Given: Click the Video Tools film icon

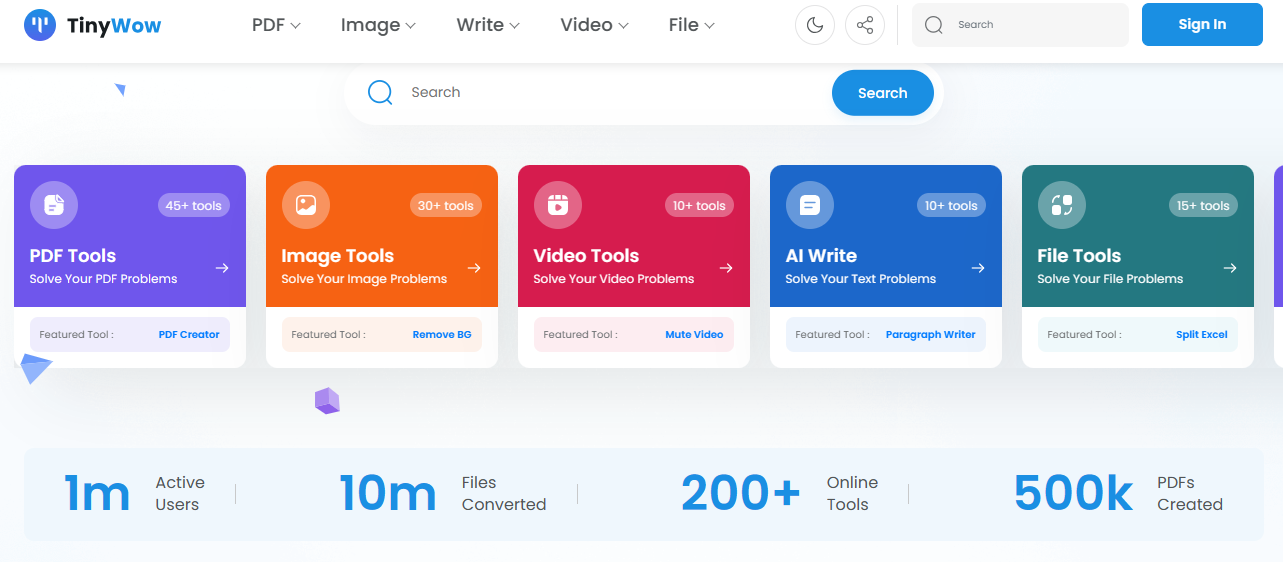Looking at the screenshot, I should coord(558,205).
